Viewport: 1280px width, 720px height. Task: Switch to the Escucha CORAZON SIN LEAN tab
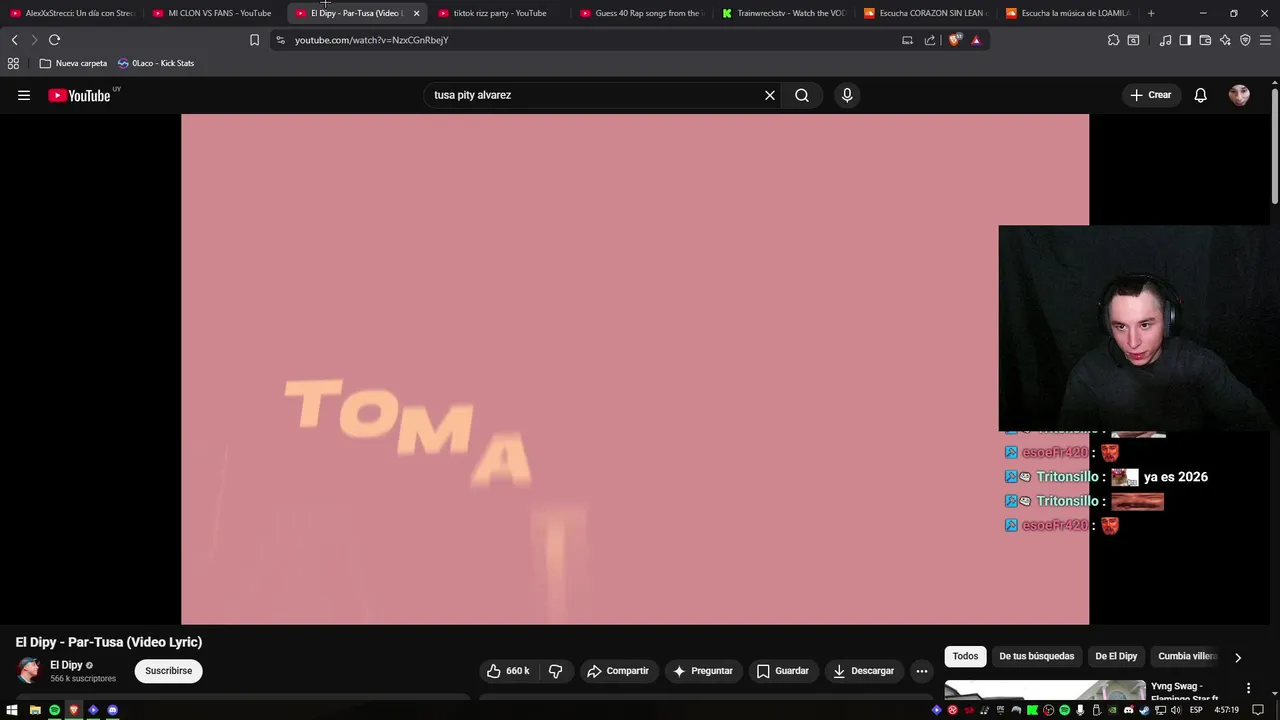click(925, 13)
